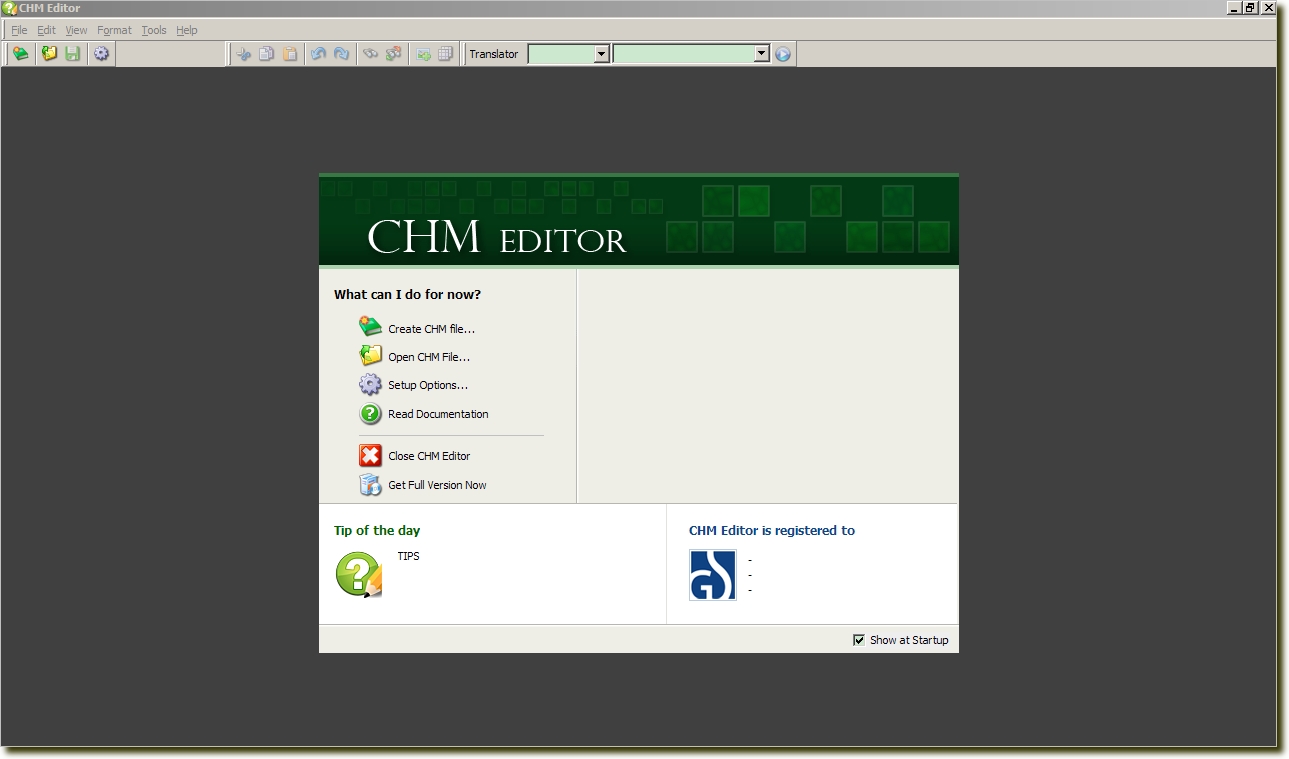Click the toolbar's green book create-file icon

tap(20, 54)
